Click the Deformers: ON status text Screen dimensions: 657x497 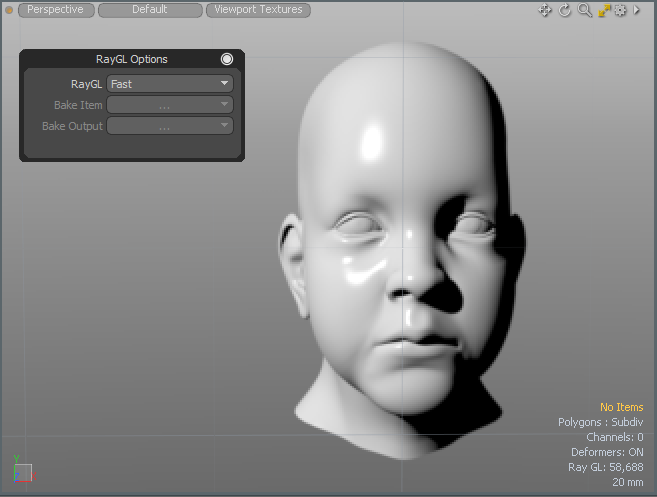607,452
